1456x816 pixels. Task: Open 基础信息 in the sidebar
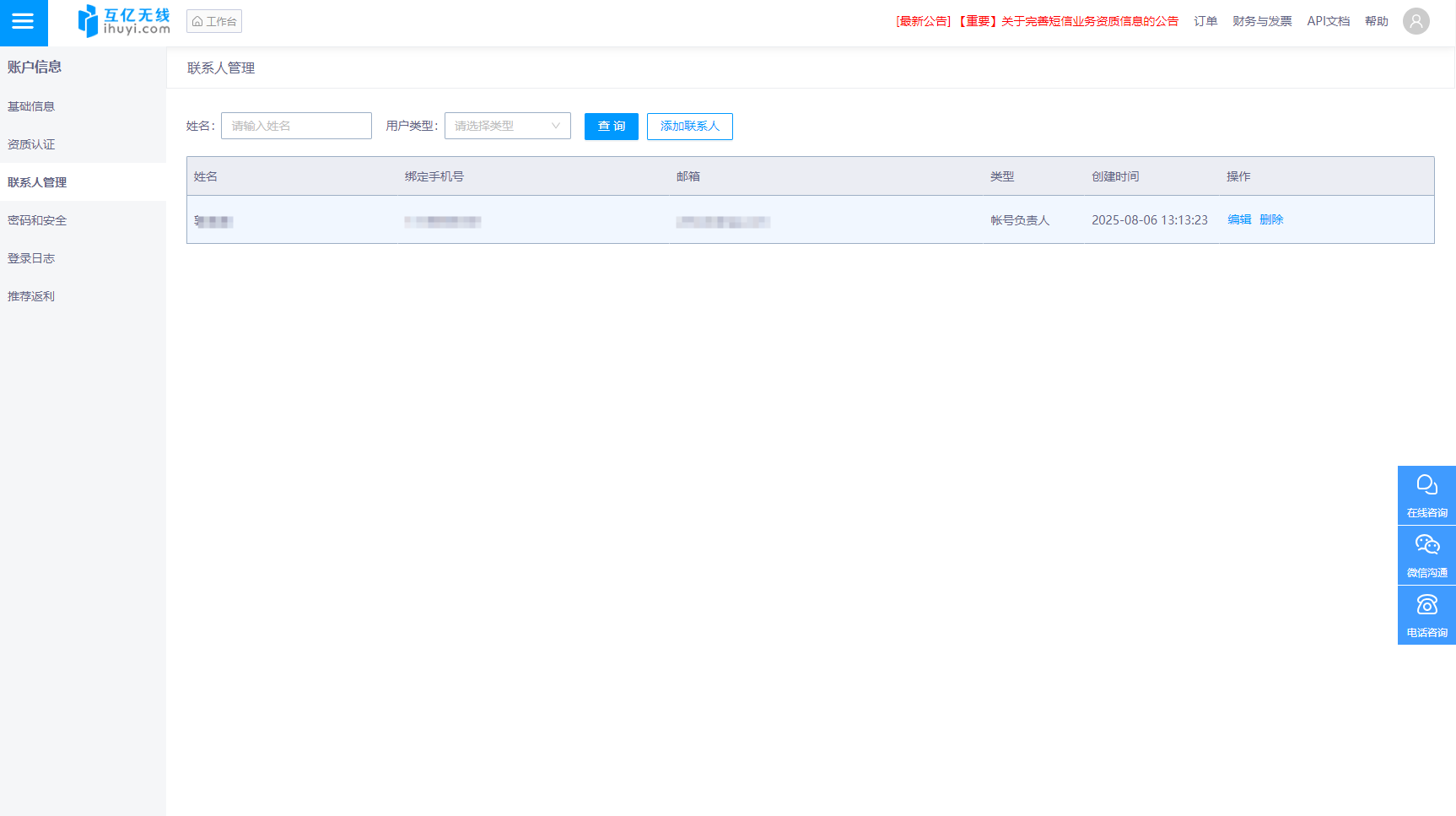[31, 106]
